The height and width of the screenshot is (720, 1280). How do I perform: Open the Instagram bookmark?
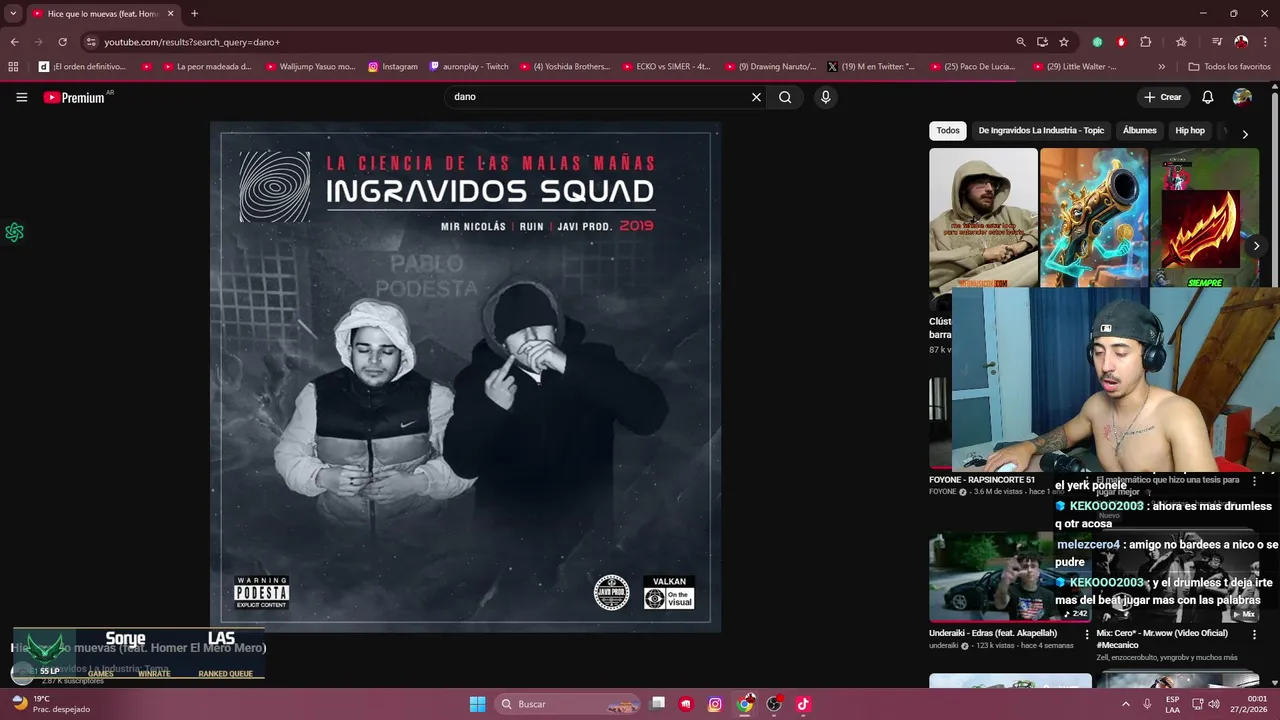(x=392, y=67)
